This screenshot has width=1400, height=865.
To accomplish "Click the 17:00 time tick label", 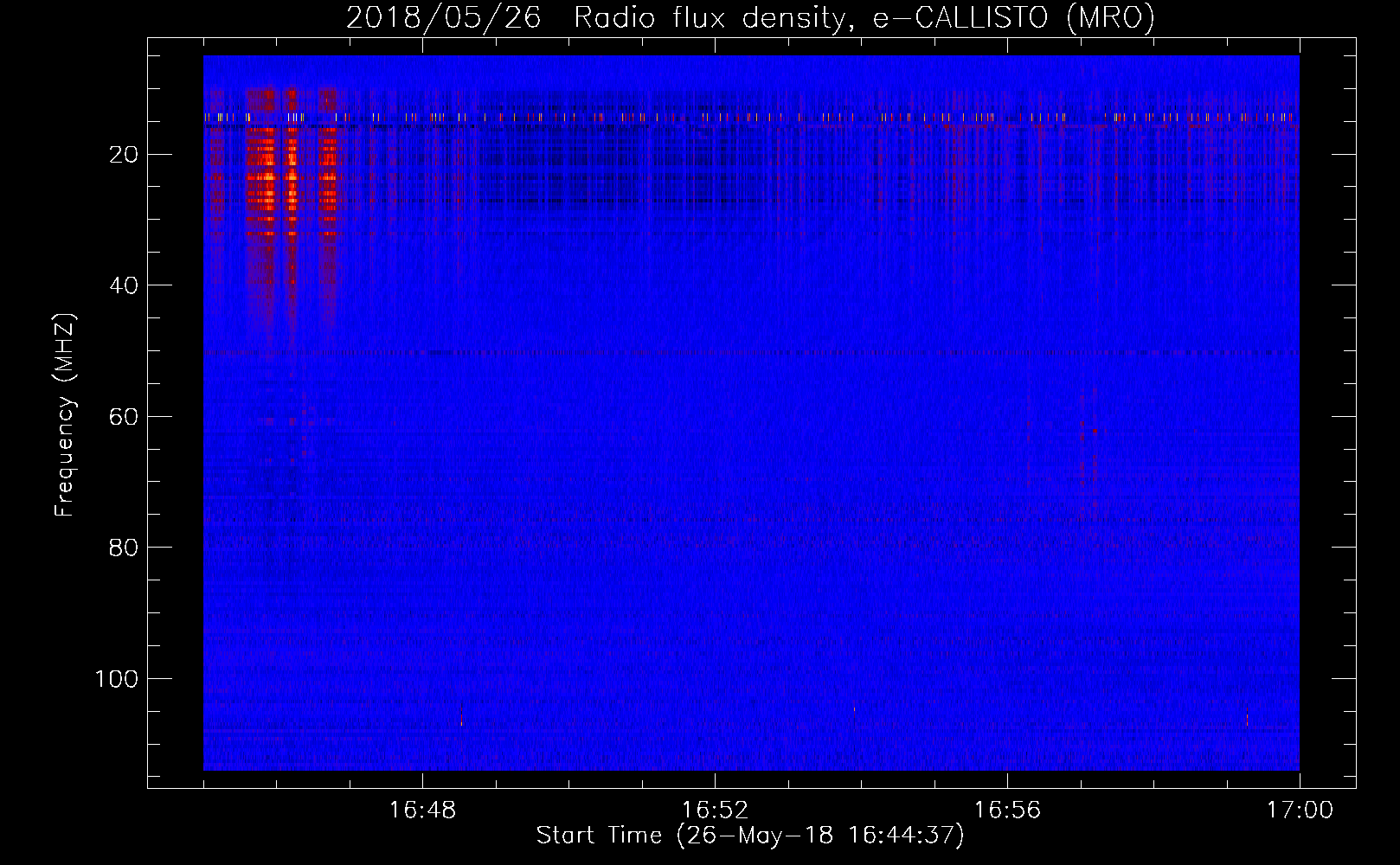I will coord(1300,811).
